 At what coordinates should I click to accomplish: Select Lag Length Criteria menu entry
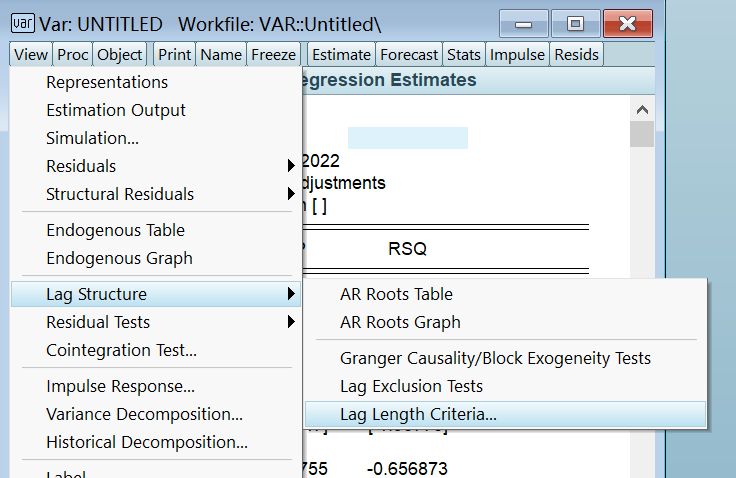[x=418, y=414]
